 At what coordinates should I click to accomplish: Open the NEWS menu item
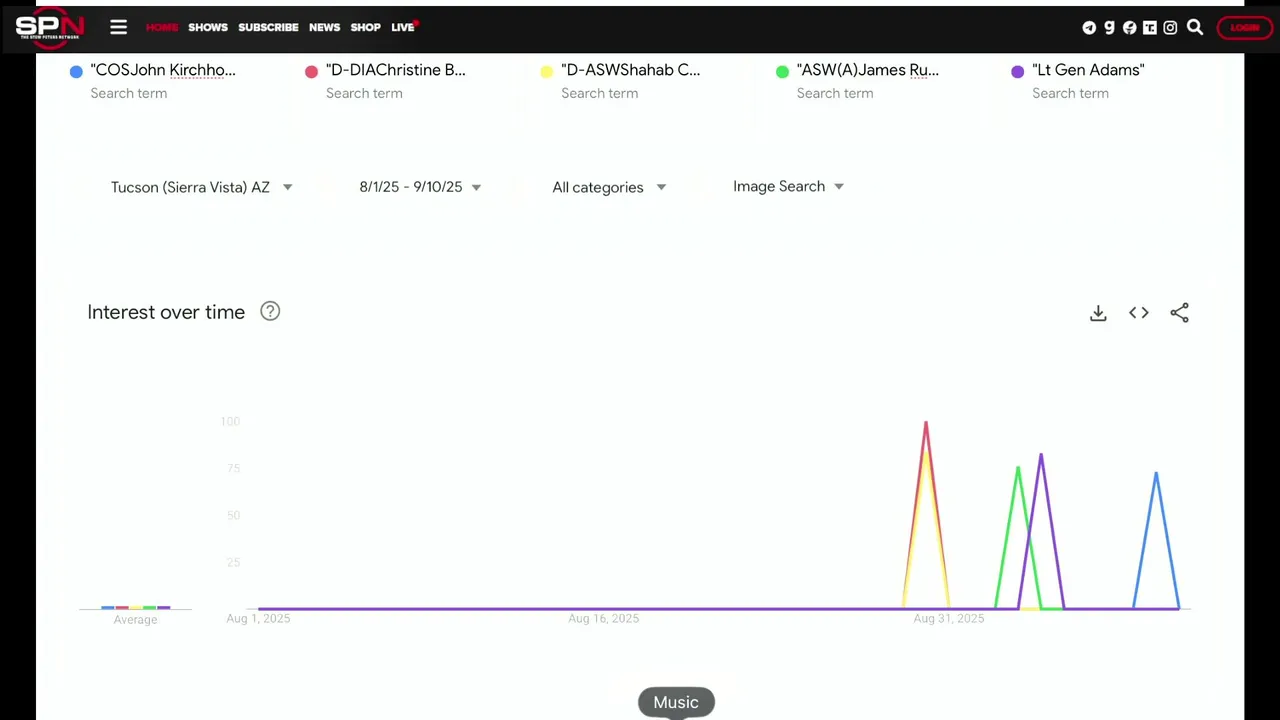(x=324, y=27)
